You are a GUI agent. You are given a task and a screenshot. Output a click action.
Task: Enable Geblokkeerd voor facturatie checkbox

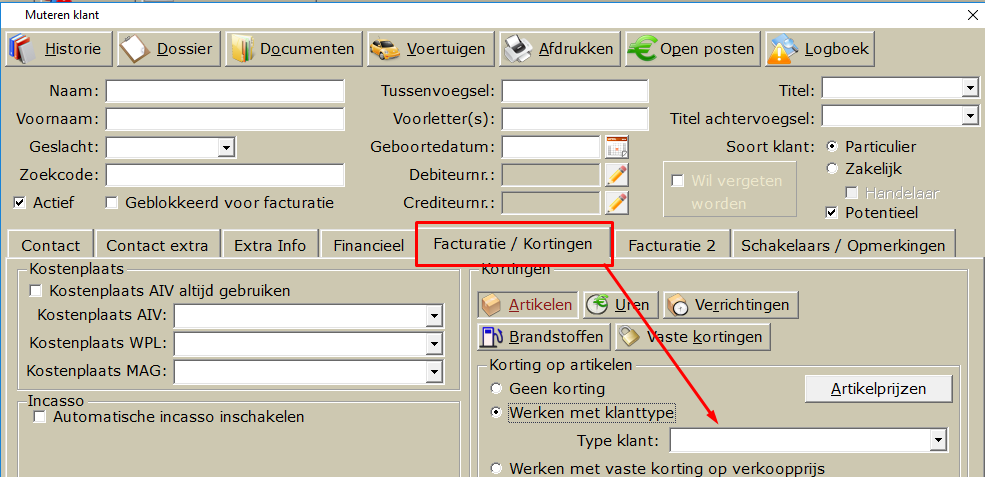(112, 202)
